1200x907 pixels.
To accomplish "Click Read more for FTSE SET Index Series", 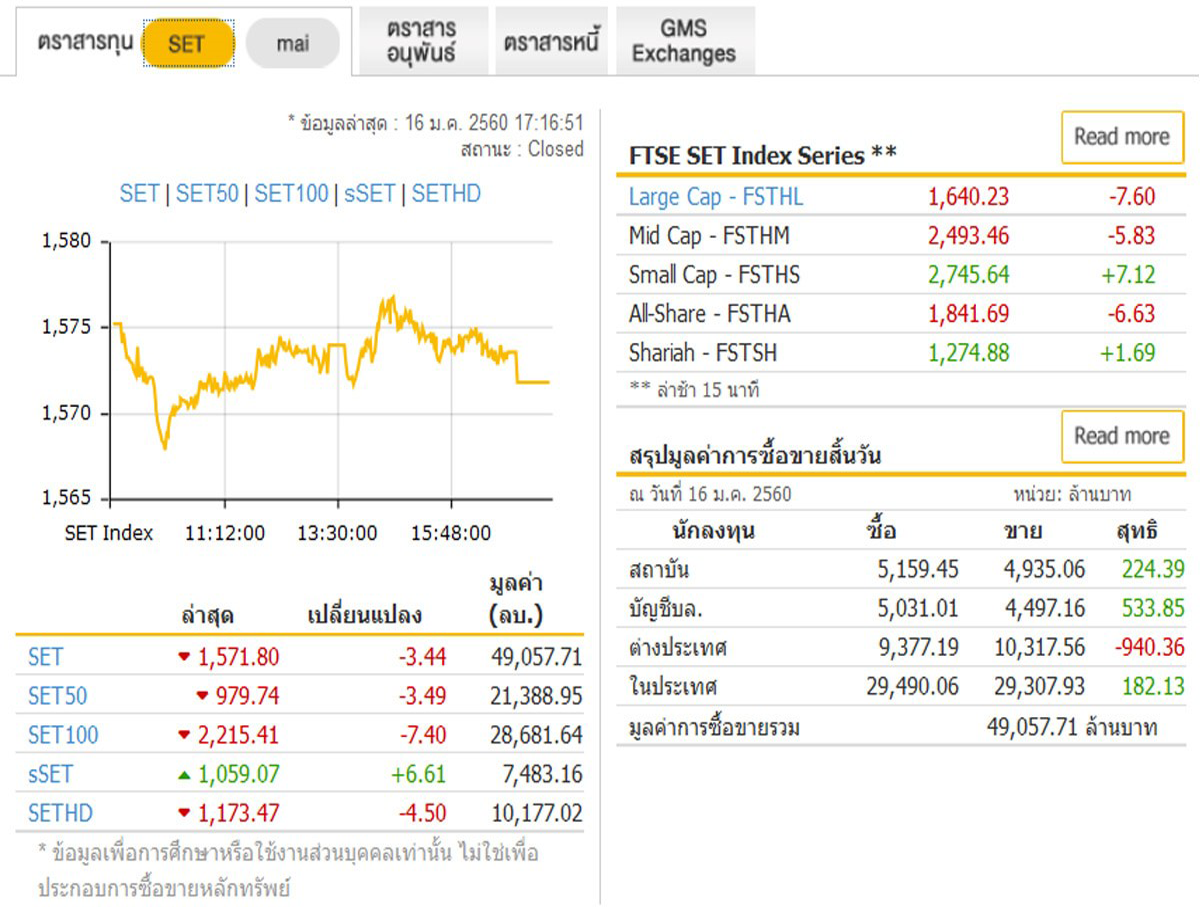I will coord(1121,137).
